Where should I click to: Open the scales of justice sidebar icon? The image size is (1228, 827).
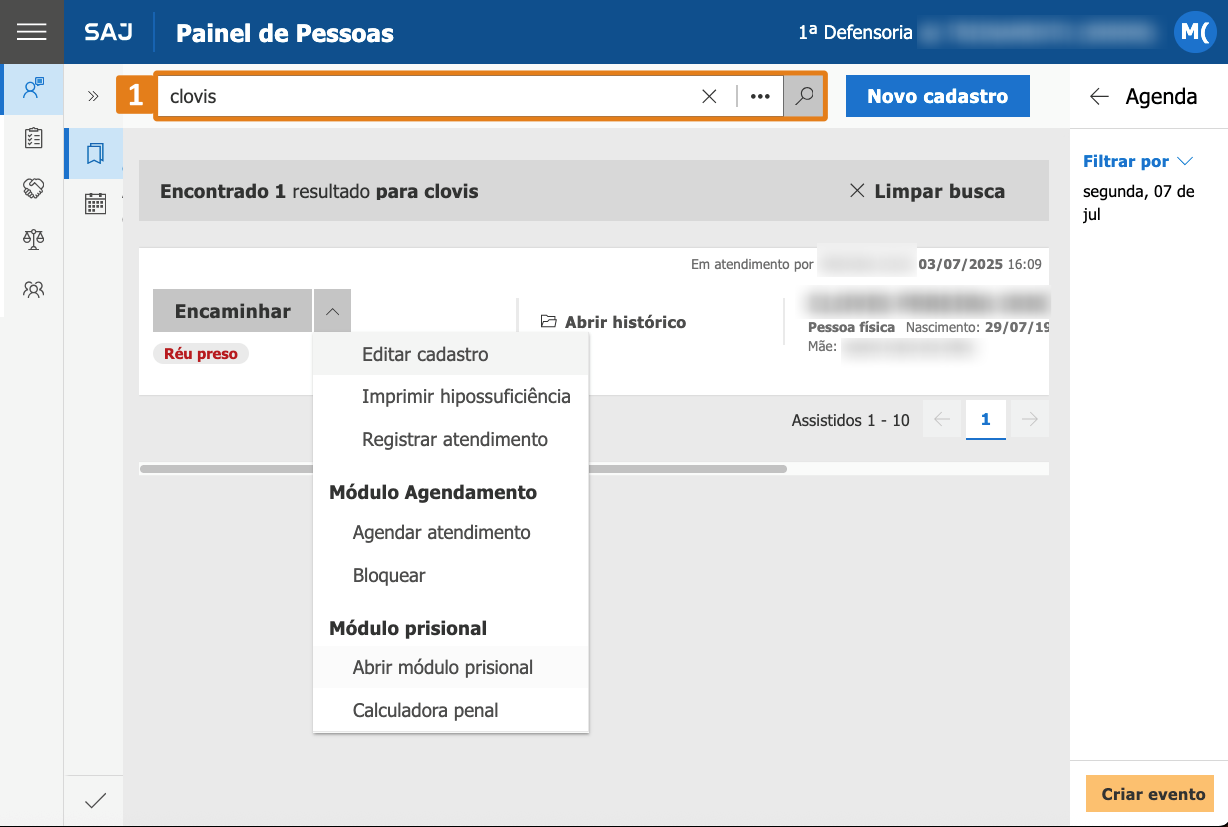(33, 239)
